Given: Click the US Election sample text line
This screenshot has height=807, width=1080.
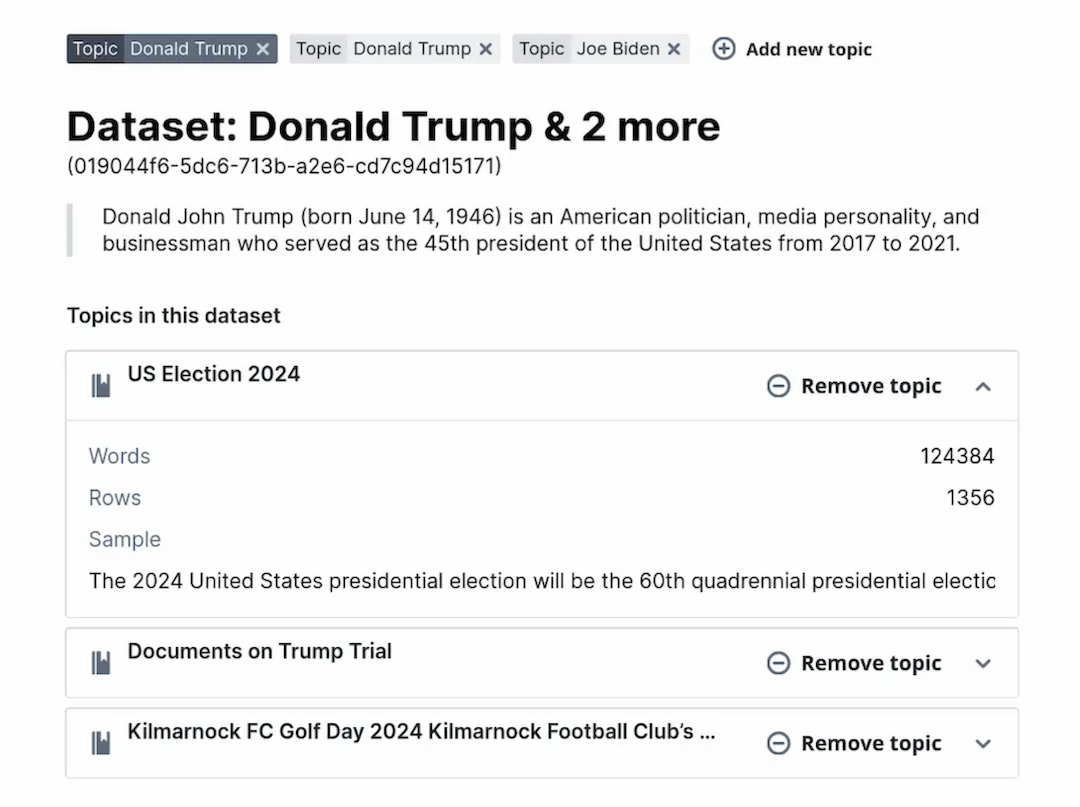Looking at the screenshot, I should click(541, 581).
